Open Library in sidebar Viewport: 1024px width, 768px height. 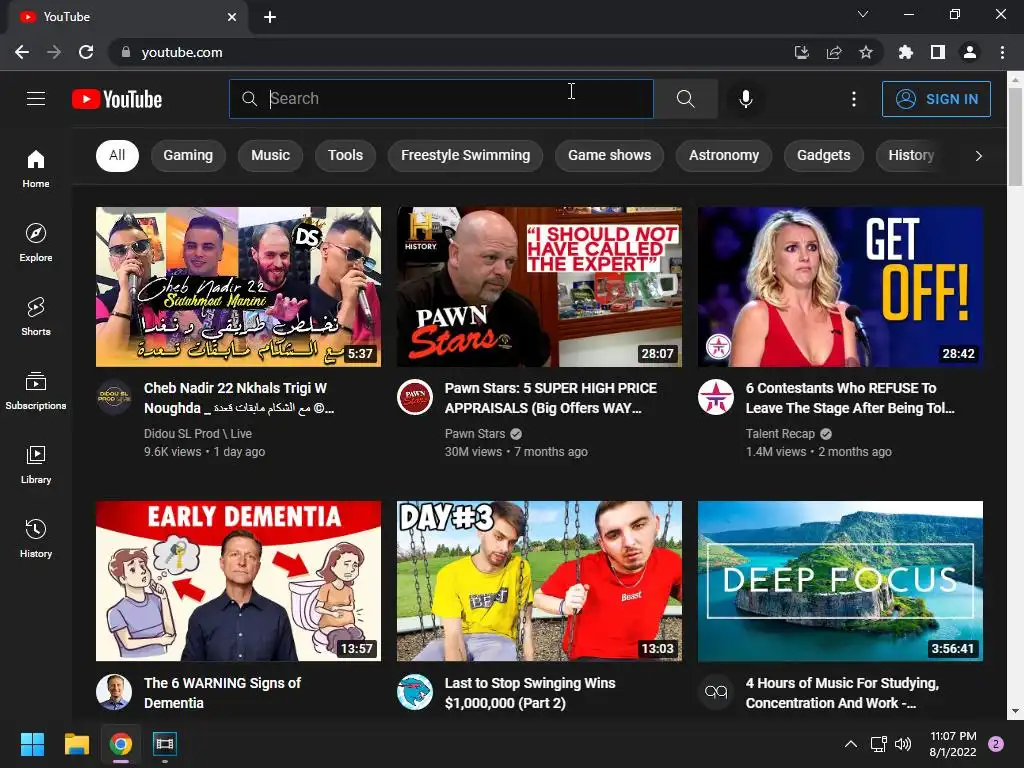(x=36, y=464)
